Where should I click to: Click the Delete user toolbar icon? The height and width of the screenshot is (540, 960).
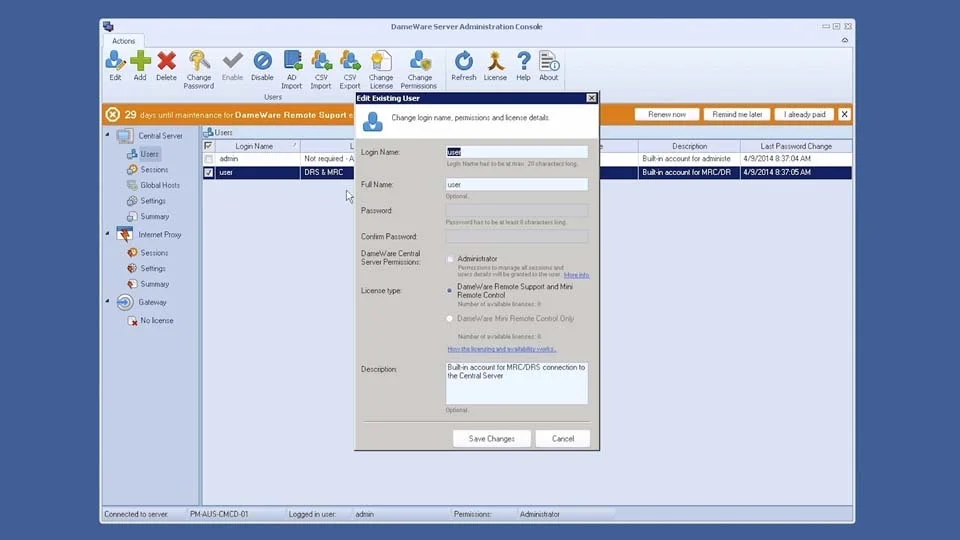point(166,62)
